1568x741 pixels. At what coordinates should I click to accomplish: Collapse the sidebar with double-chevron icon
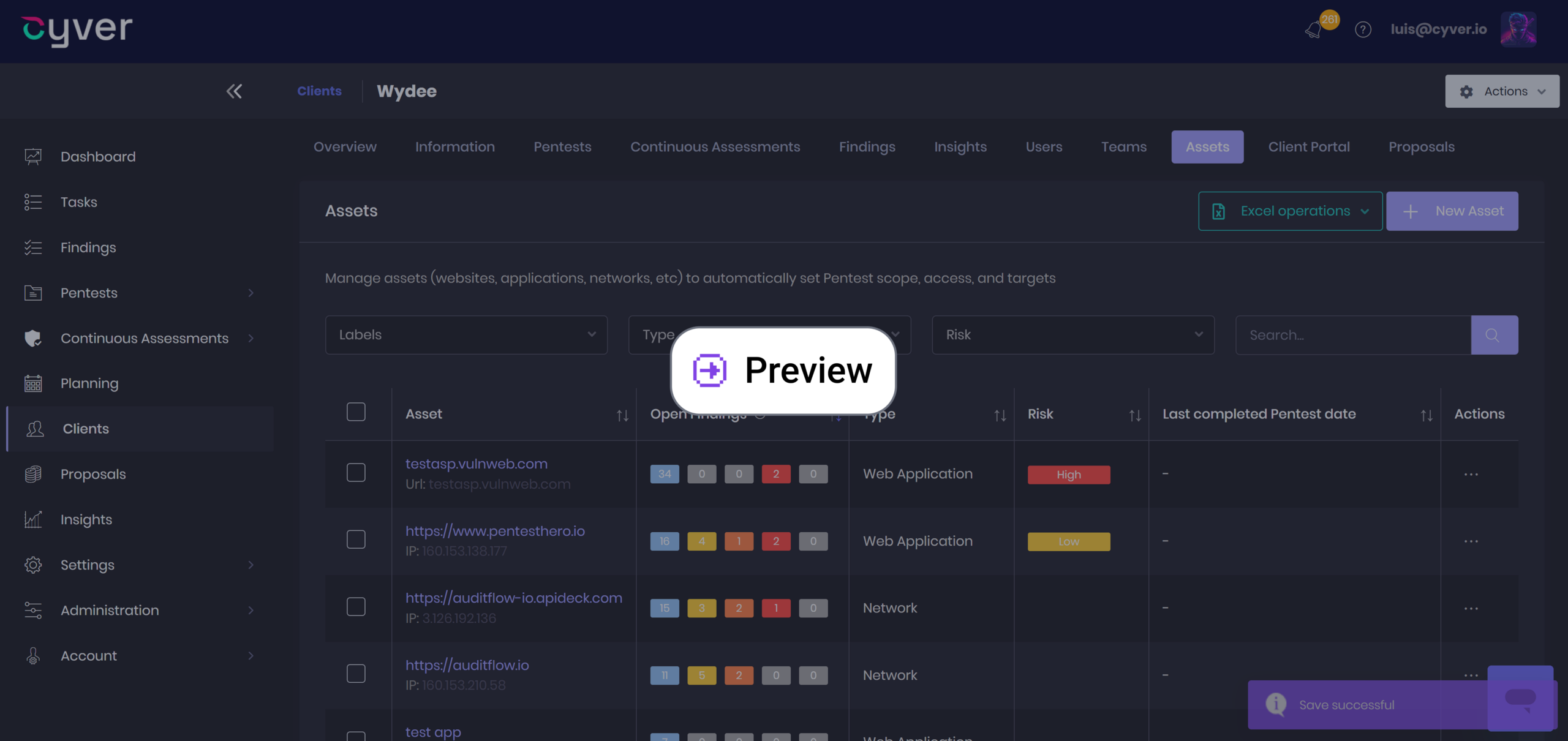tap(234, 91)
